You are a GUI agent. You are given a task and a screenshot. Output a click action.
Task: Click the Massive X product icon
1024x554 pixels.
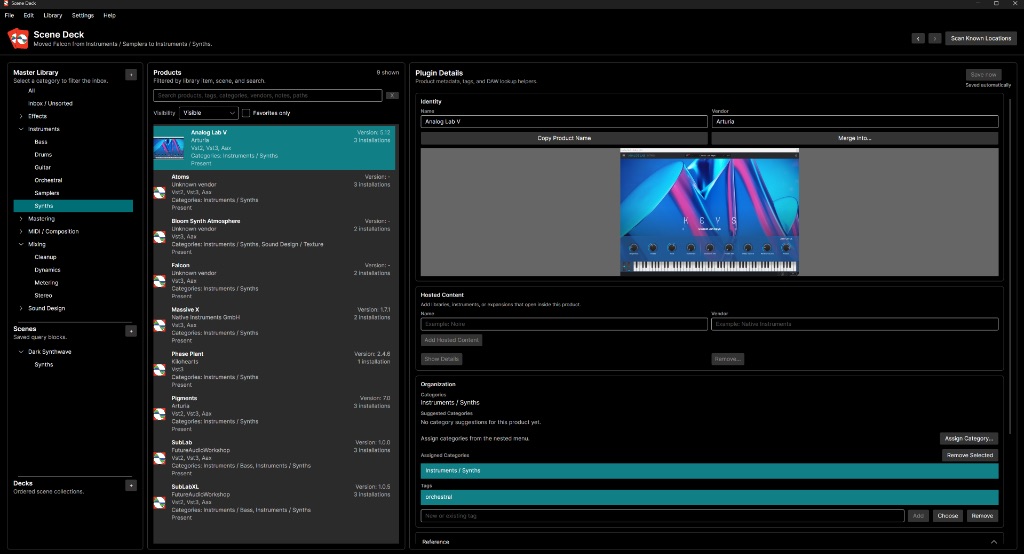click(x=159, y=325)
